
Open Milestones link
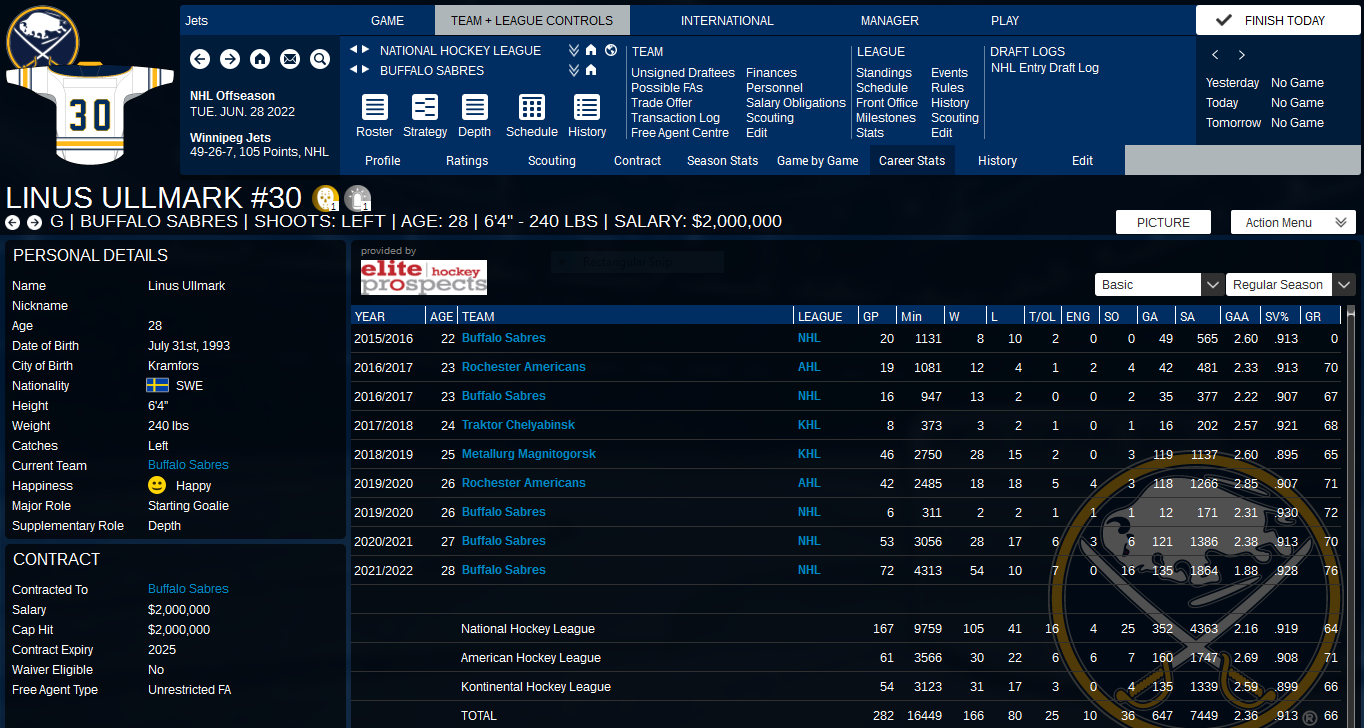click(886, 118)
